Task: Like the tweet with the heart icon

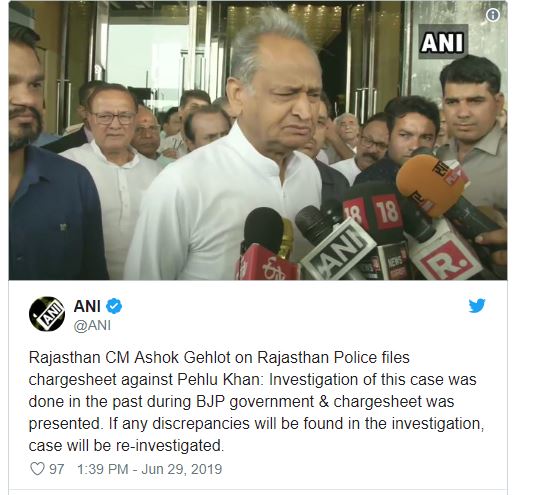Action: point(37,469)
